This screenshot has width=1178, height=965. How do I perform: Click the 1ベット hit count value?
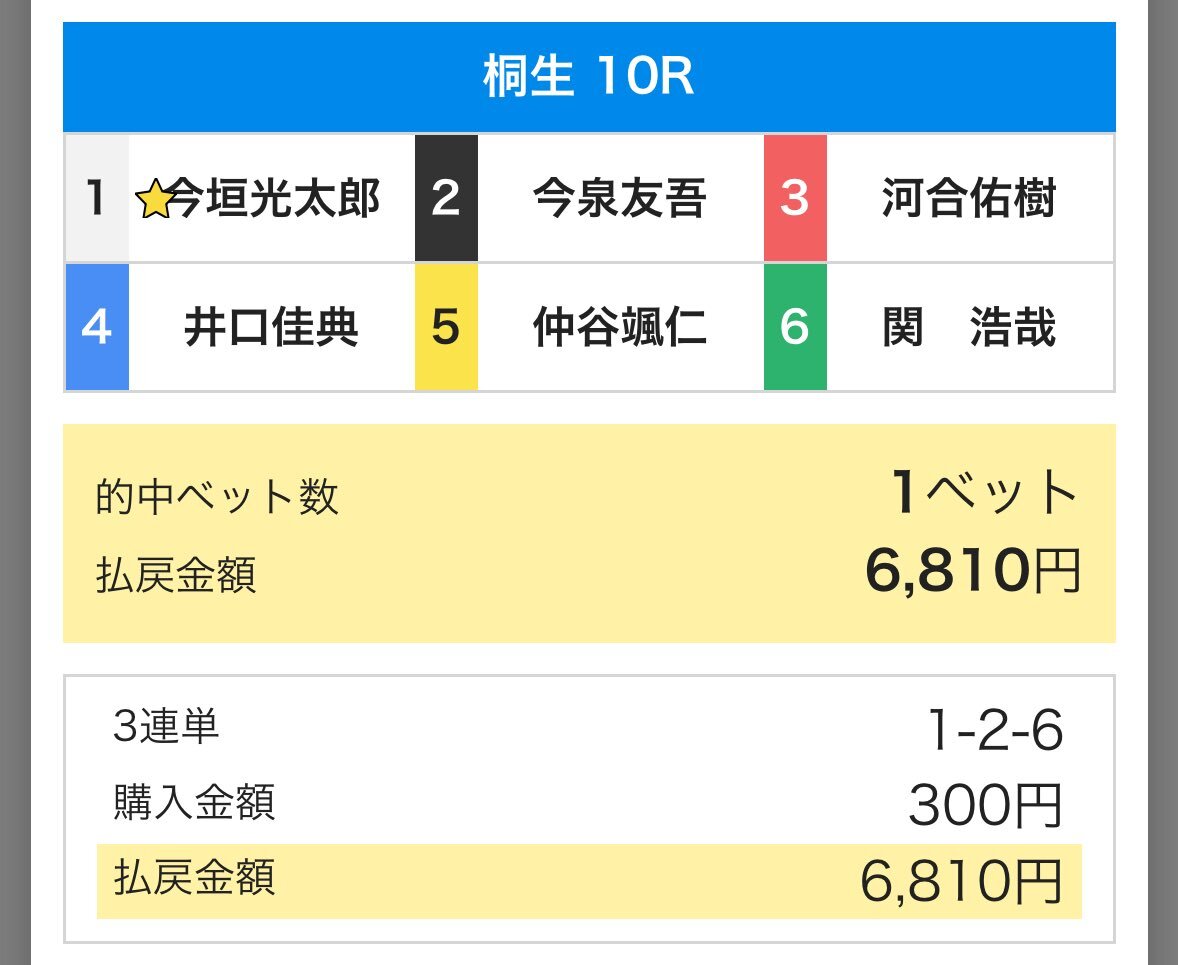point(985,492)
